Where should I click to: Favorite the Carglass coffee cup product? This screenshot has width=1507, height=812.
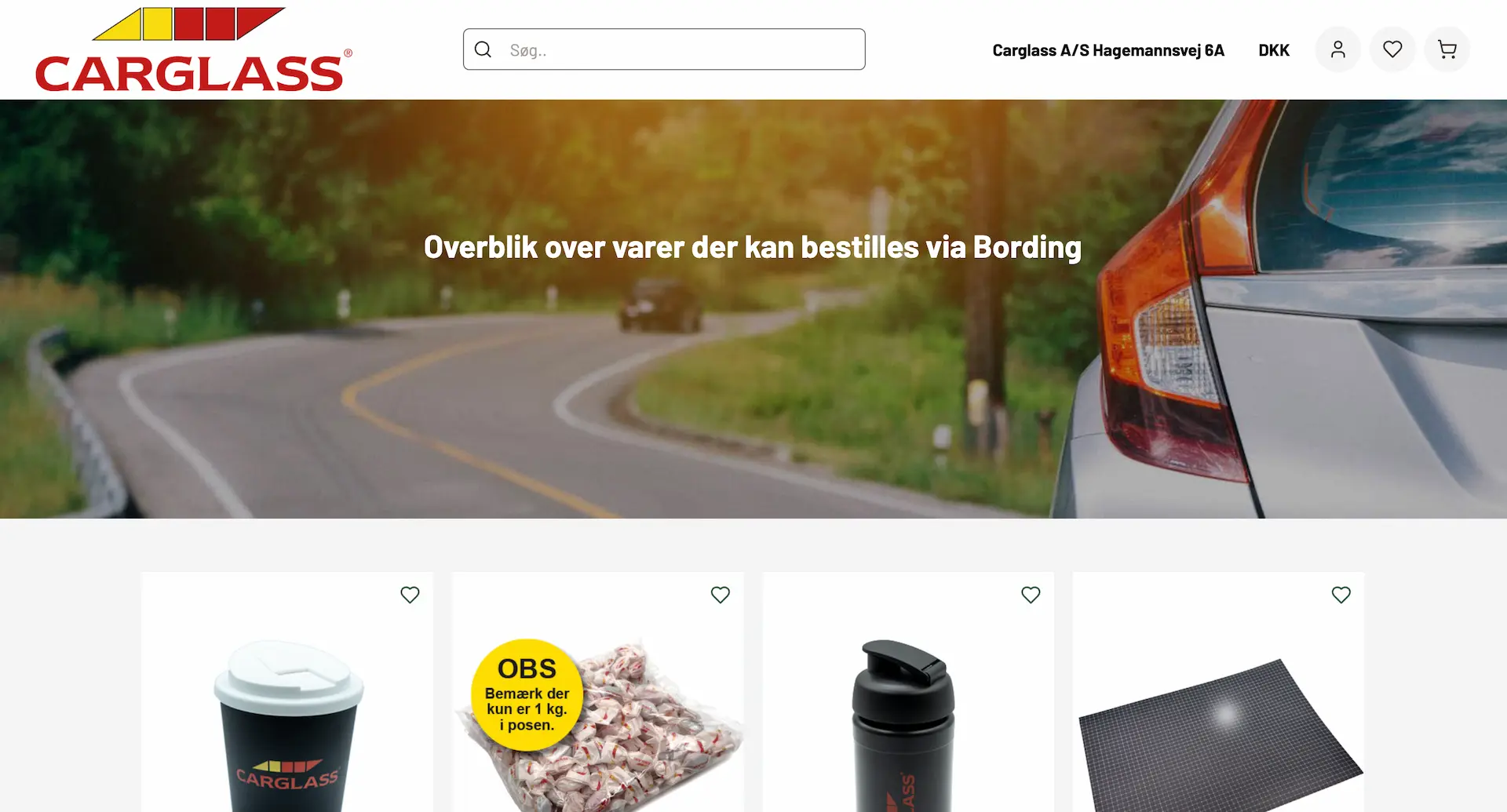[x=410, y=595]
